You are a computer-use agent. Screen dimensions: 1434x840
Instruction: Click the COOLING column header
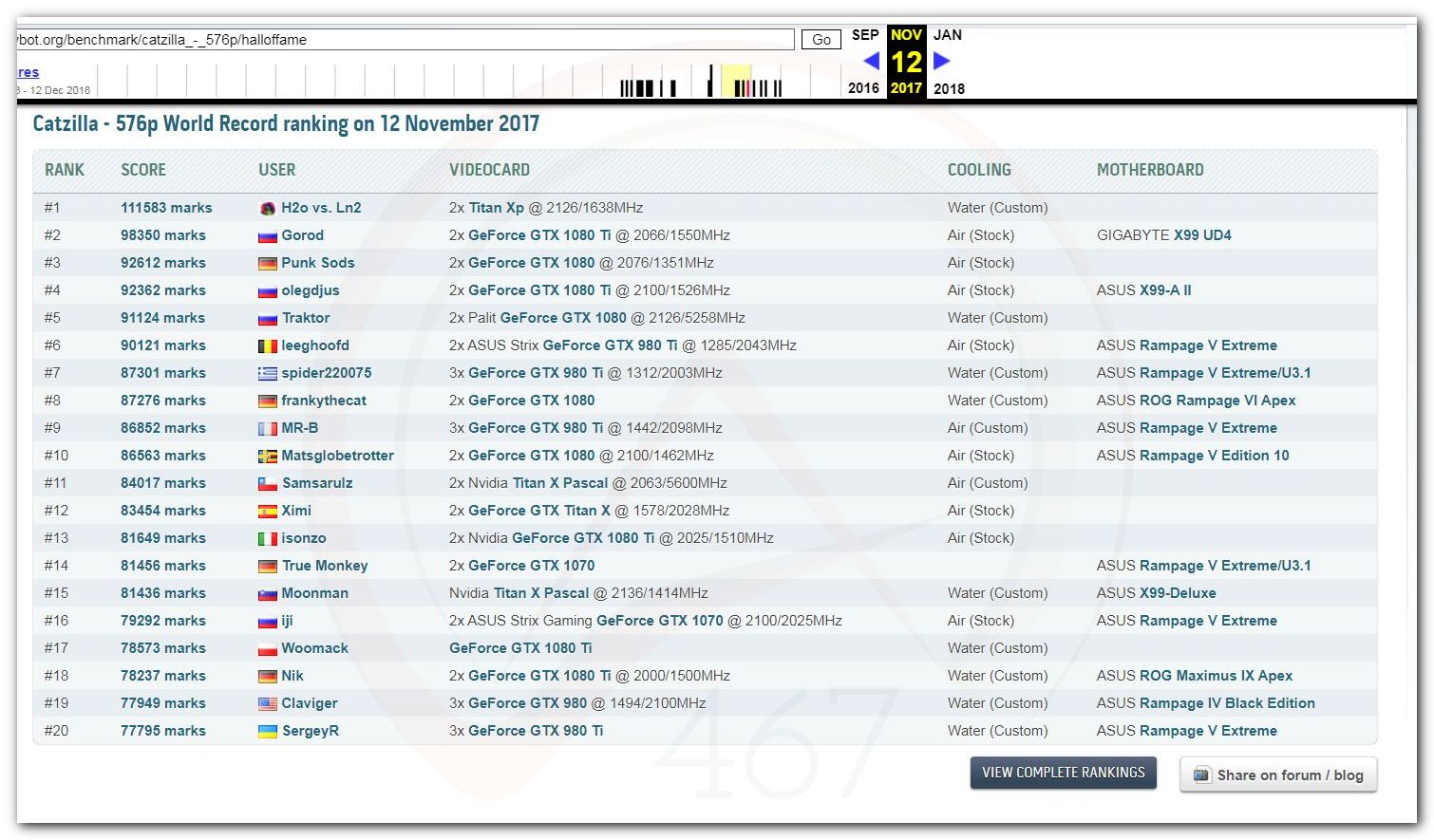[979, 170]
